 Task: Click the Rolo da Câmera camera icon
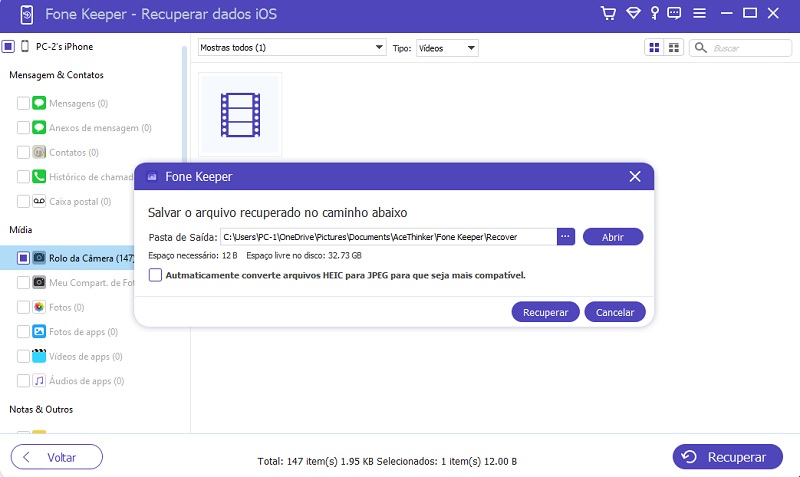click(39, 258)
